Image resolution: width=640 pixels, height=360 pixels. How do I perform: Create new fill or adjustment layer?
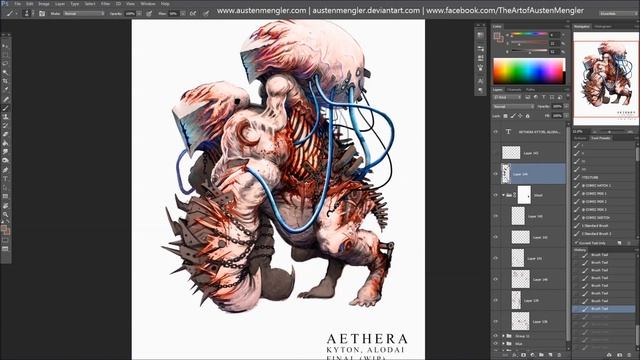point(532,355)
